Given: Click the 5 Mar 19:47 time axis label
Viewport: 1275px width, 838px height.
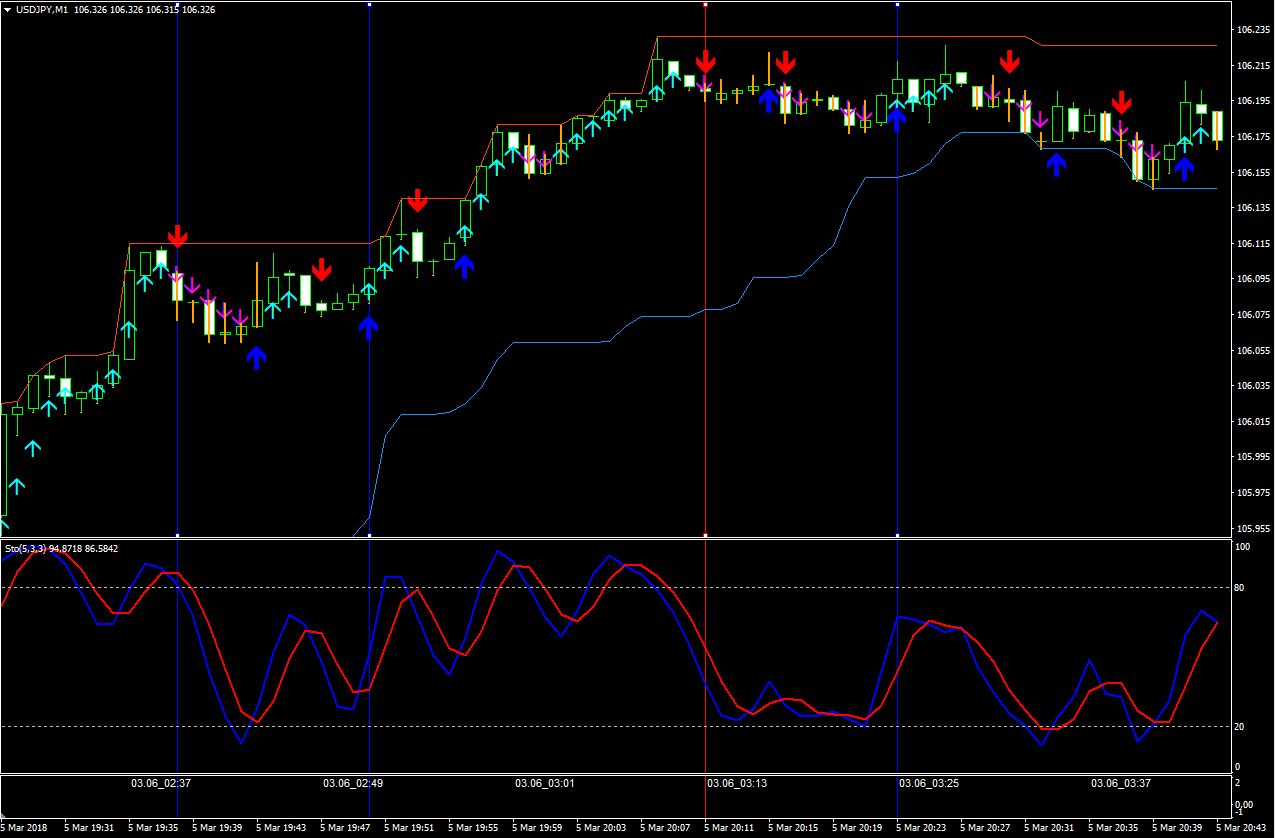Looking at the screenshot, I should (345, 828).
